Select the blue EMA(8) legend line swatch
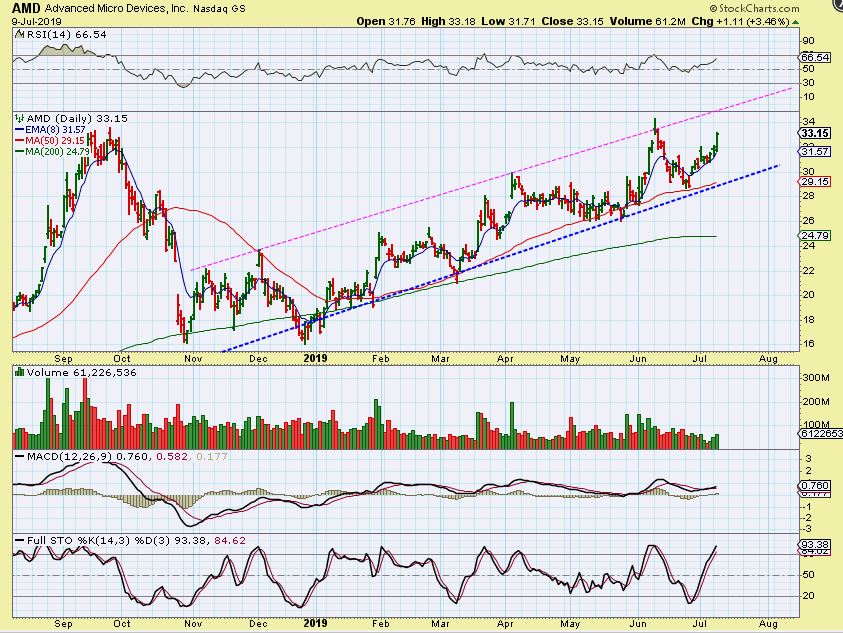This screenshot has width=843, height=633. pos(20,130)
